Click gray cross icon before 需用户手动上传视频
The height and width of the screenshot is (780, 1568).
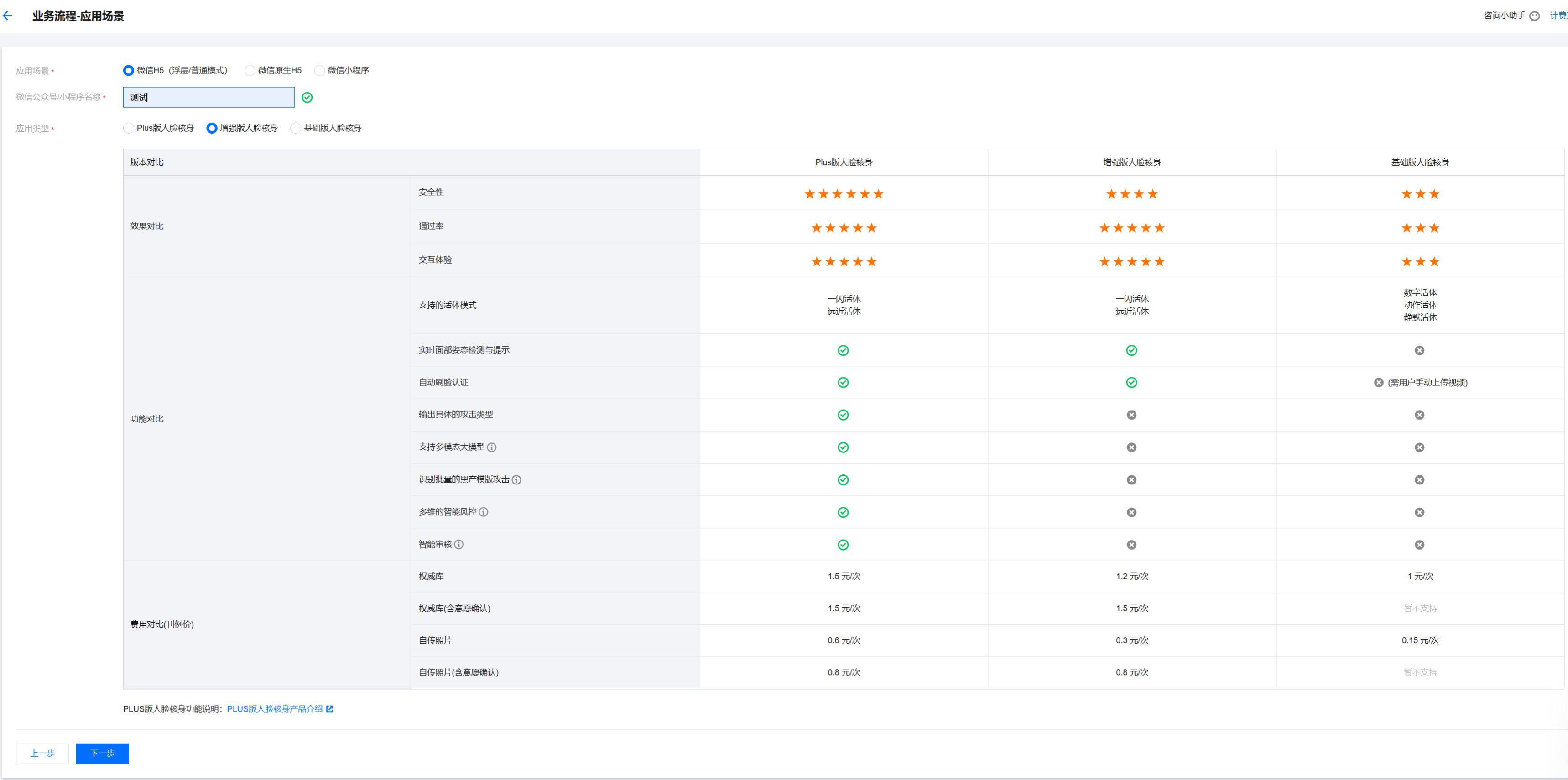click(1379, 382)
